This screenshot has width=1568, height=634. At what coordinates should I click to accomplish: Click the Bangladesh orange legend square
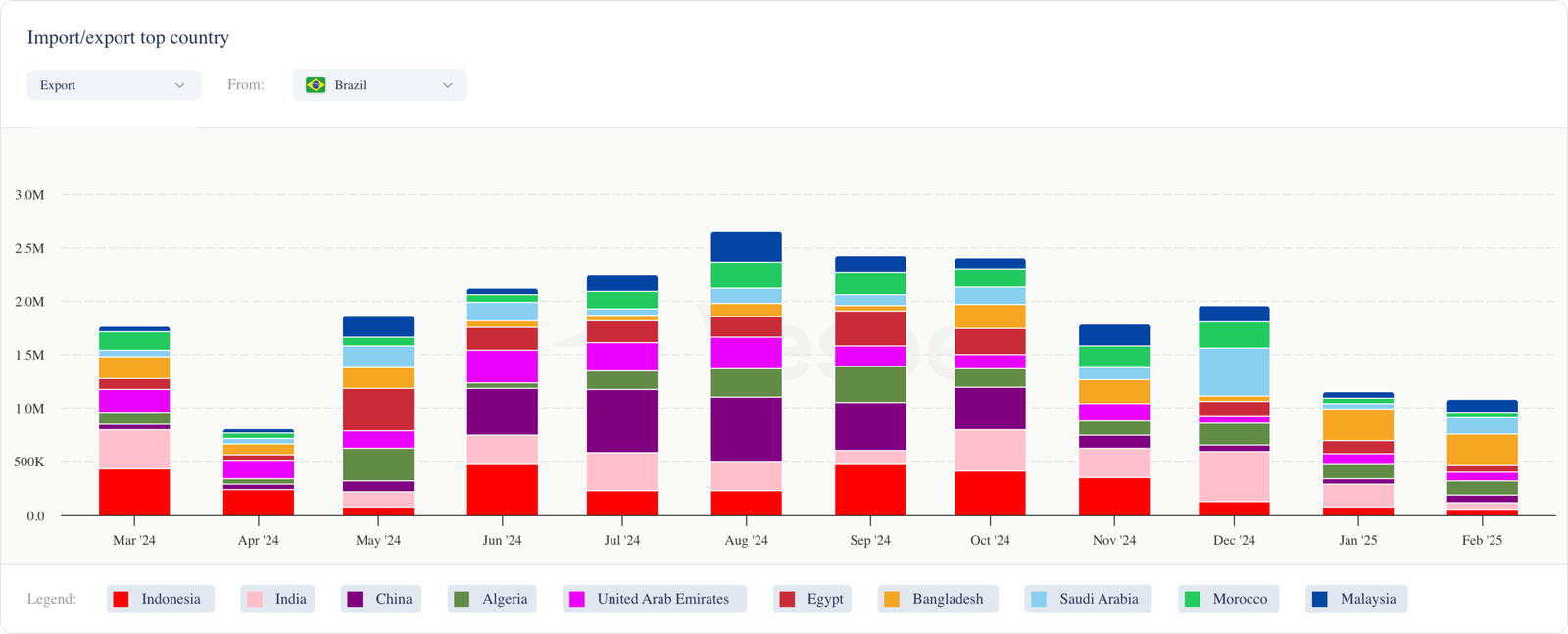coord(892,599)
